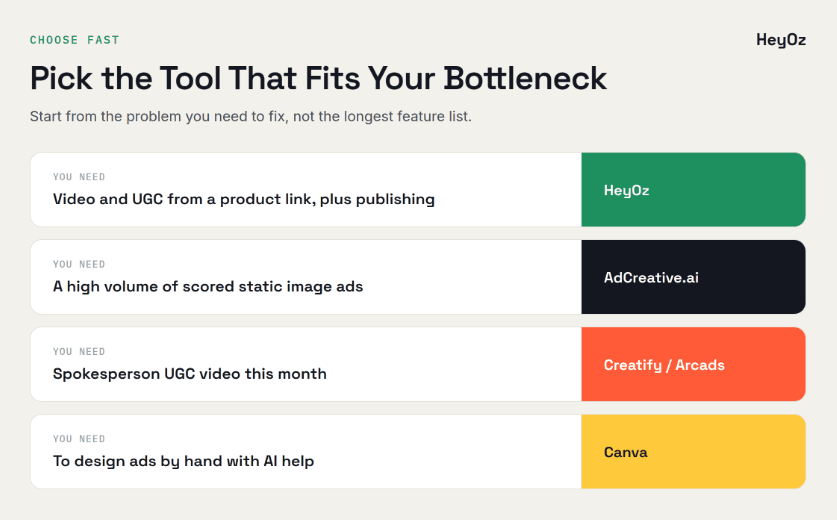Click the subtitle about the longest feature list

251,116
